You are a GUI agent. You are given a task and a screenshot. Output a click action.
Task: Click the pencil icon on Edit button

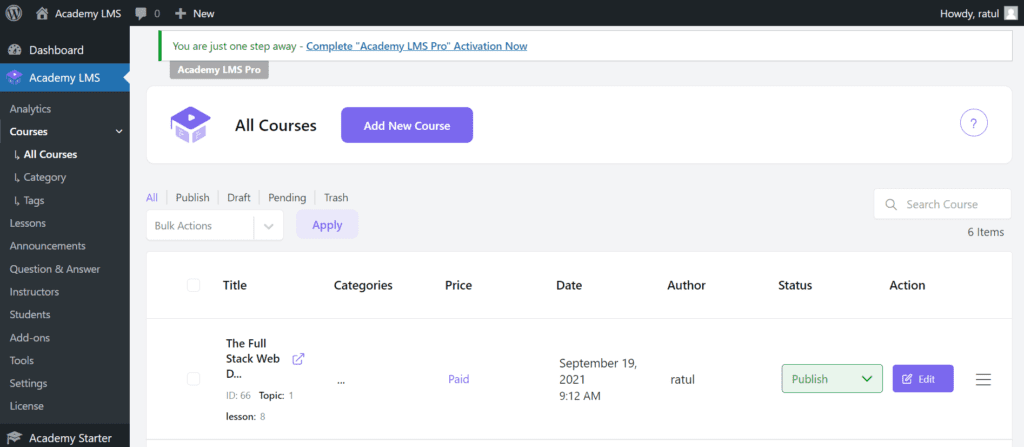click(906, 379)
